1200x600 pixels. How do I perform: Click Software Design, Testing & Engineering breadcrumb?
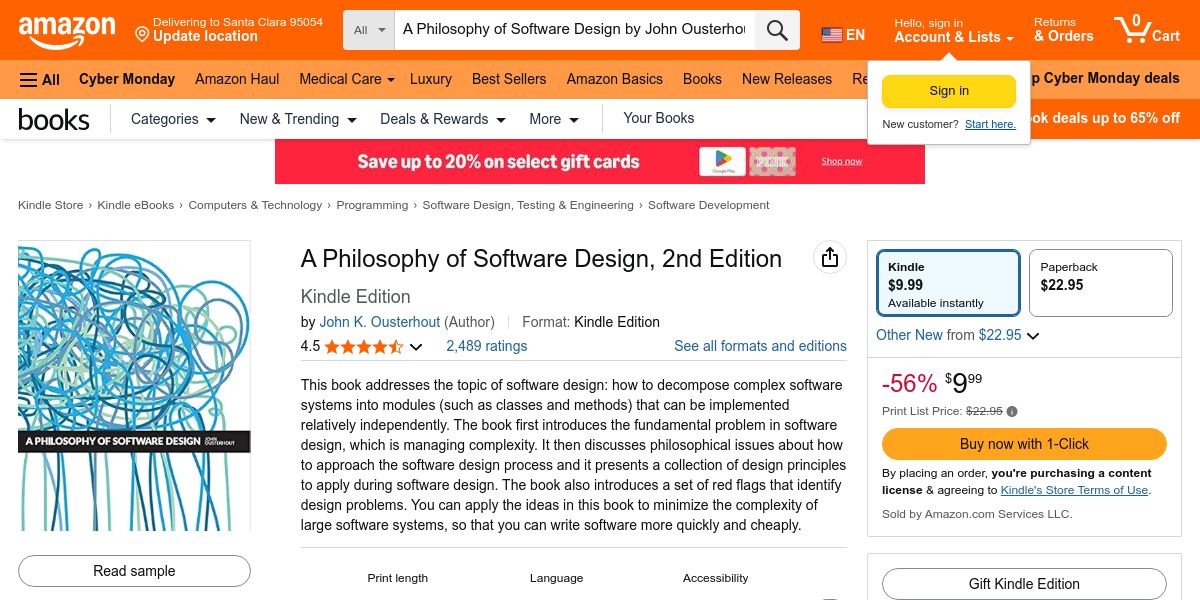point(528,205)
